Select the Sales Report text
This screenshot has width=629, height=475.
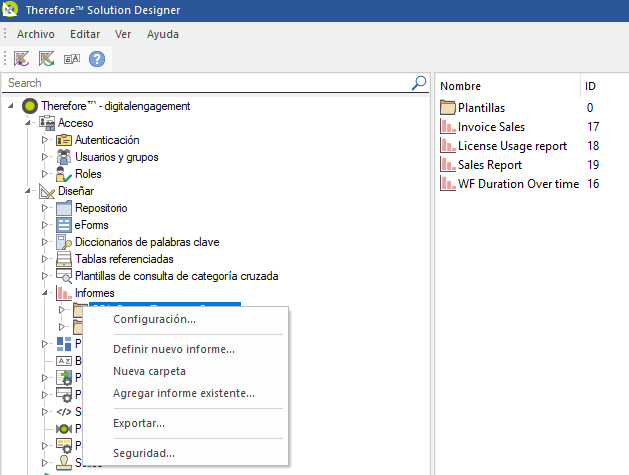[x=489, y=165]
